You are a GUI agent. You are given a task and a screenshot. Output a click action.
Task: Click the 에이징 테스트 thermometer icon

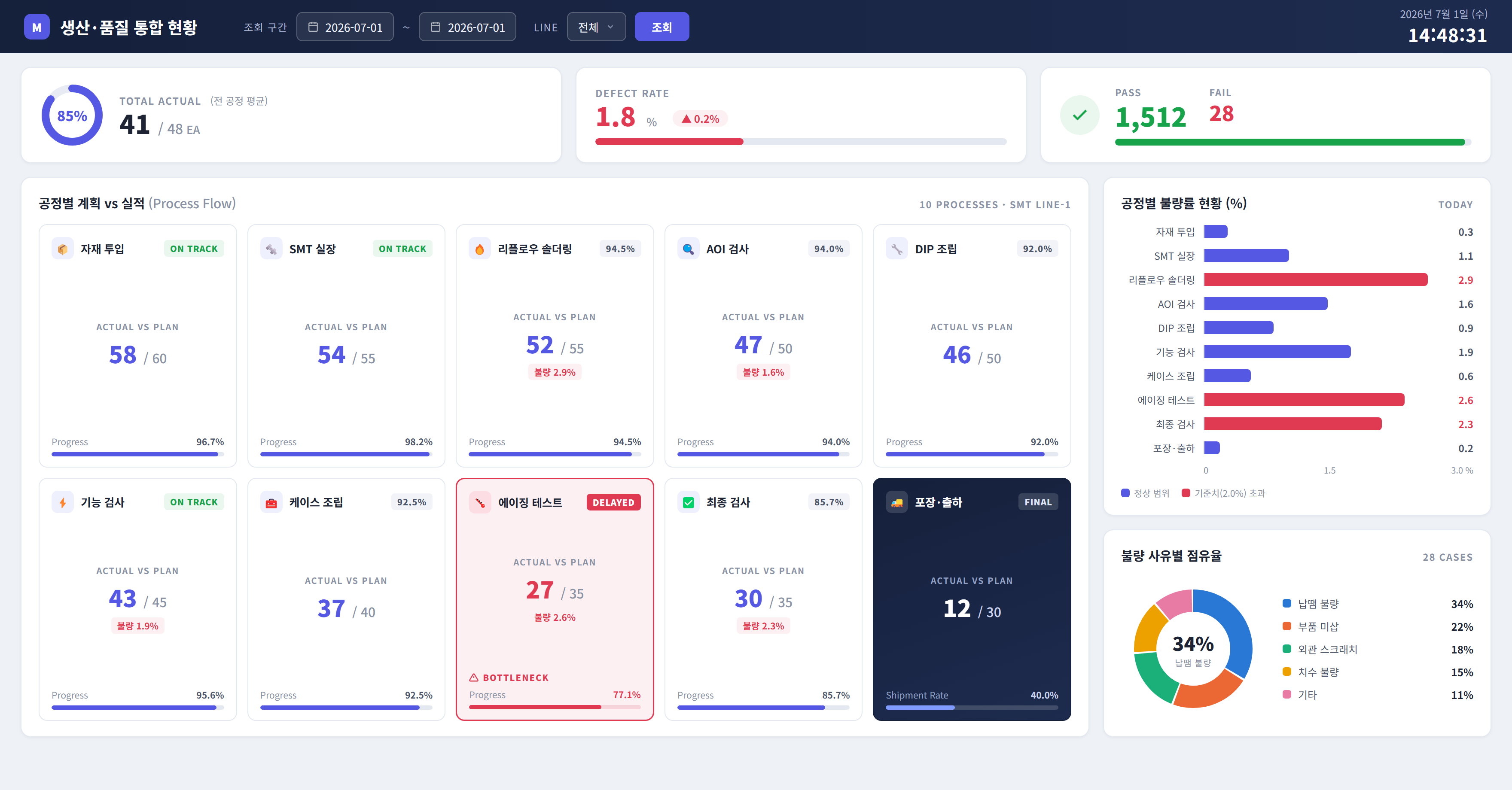point(479,502)
